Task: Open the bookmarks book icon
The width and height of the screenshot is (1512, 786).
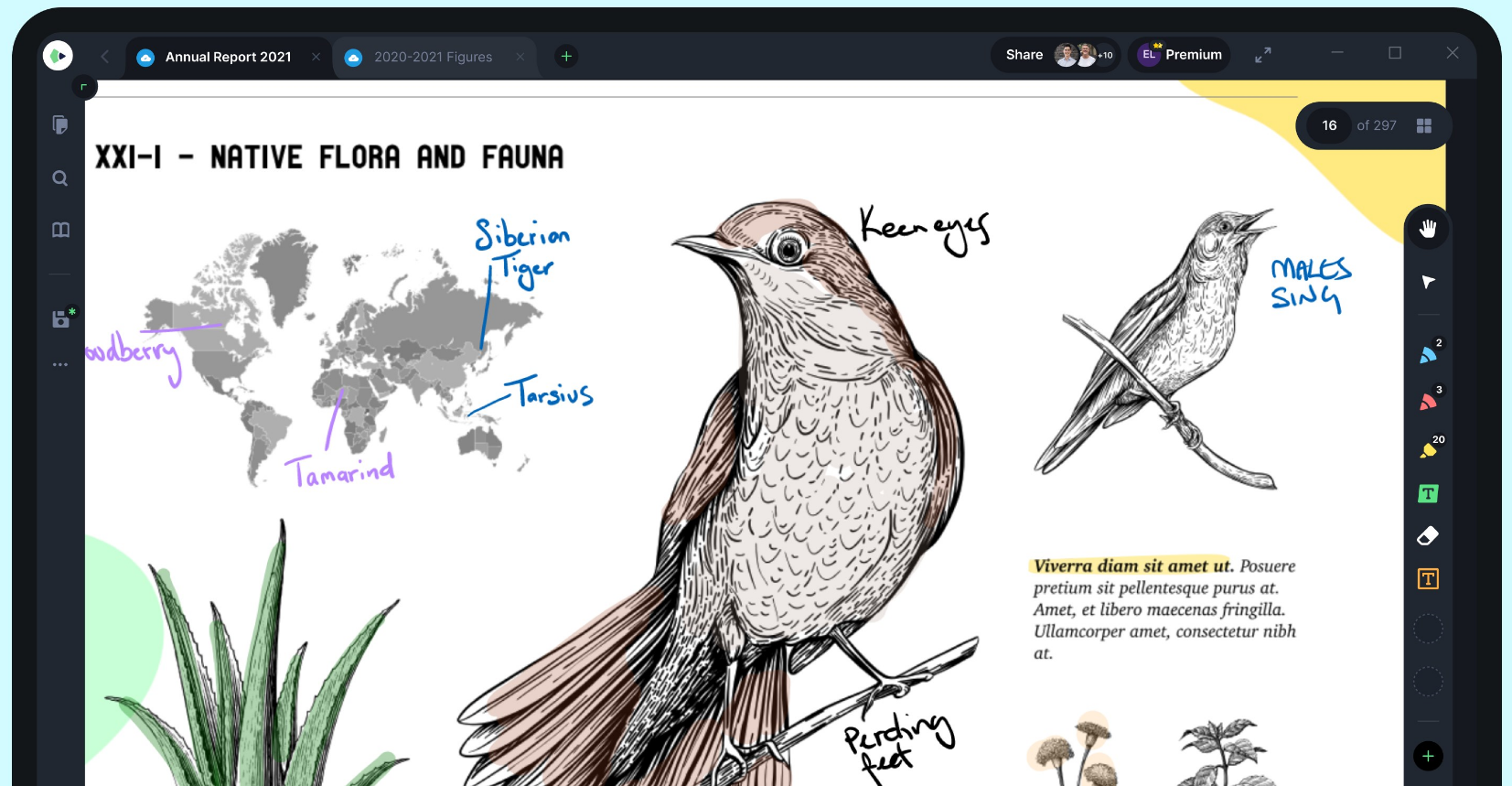Action: [60, 230]
